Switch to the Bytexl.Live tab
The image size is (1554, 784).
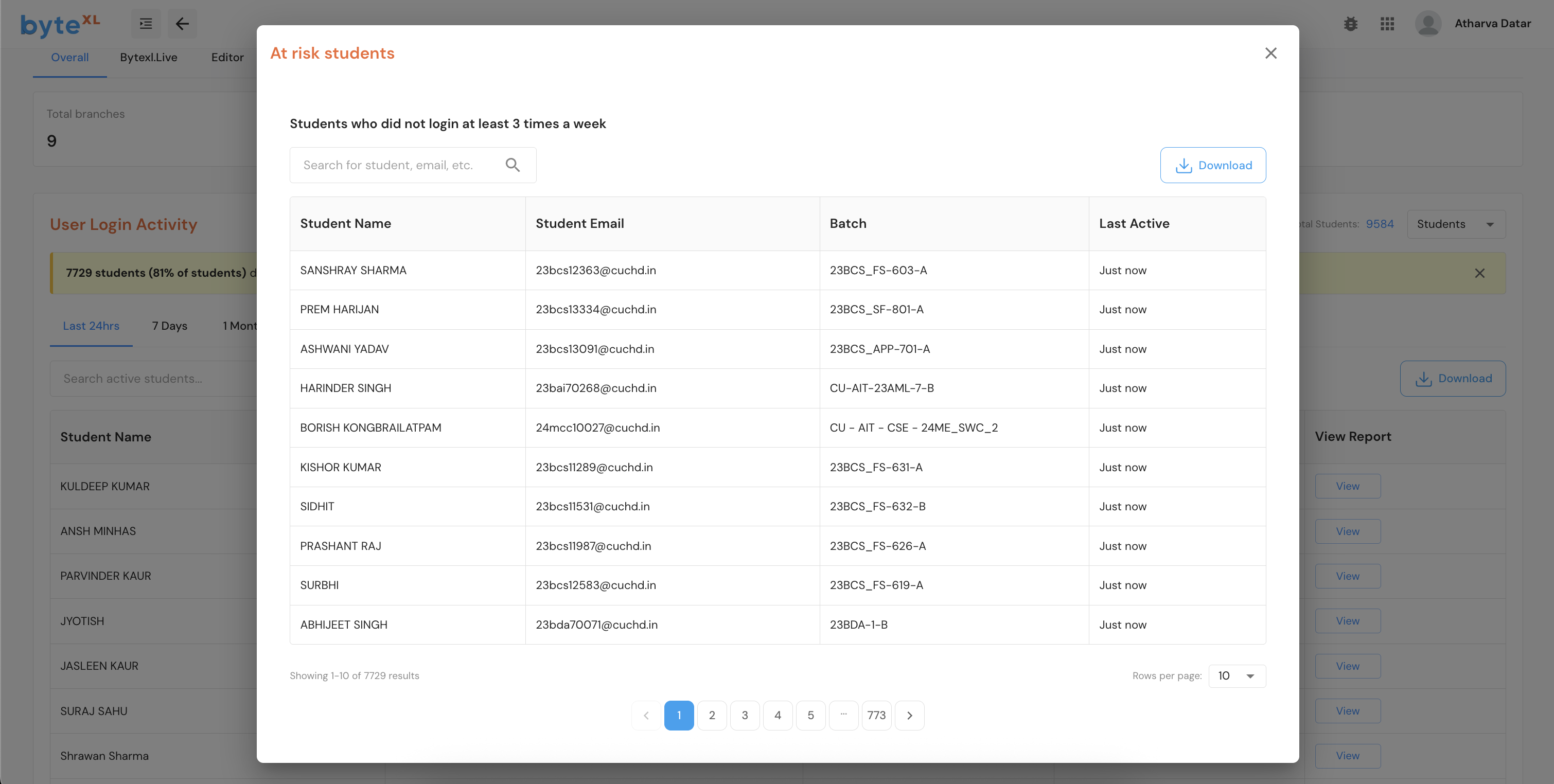pyautogui.click(x=148, y=57)
